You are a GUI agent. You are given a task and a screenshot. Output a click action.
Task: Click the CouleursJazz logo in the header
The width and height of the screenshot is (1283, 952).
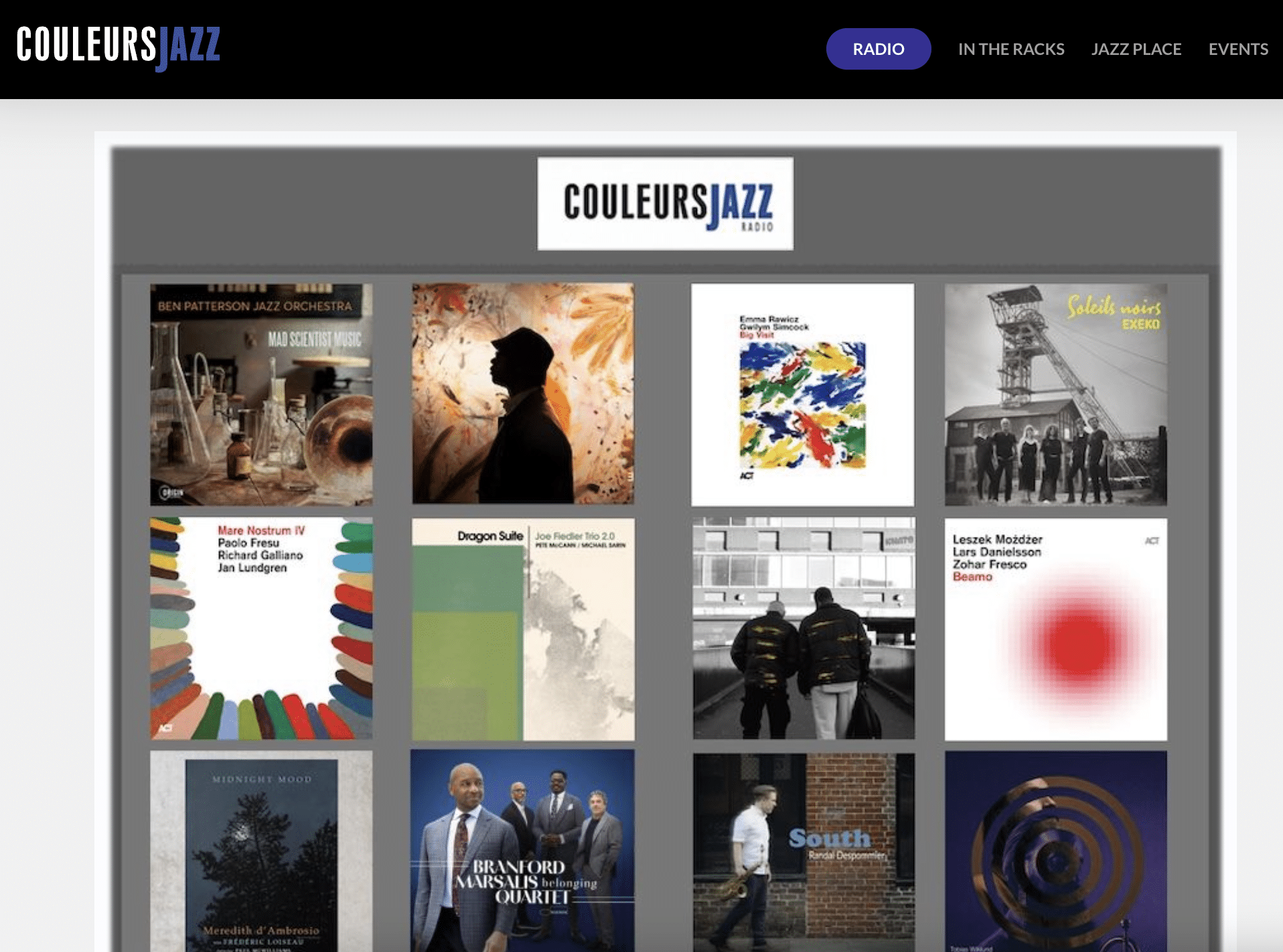119,48
